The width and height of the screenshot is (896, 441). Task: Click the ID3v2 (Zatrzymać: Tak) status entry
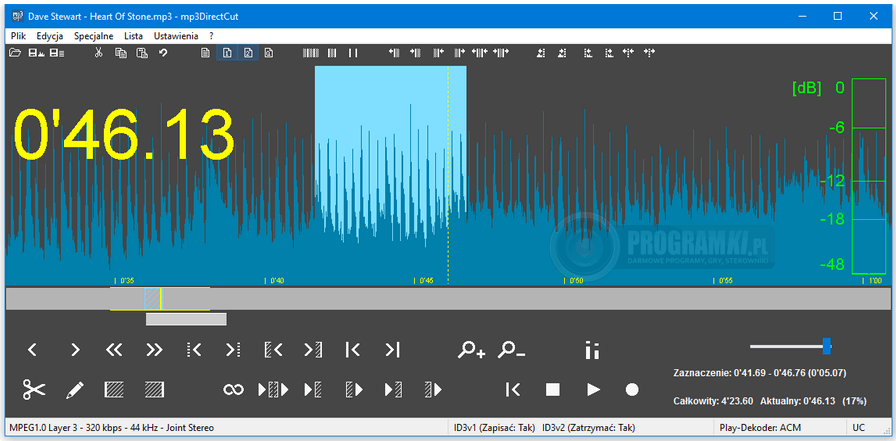(x=589, y=427)
